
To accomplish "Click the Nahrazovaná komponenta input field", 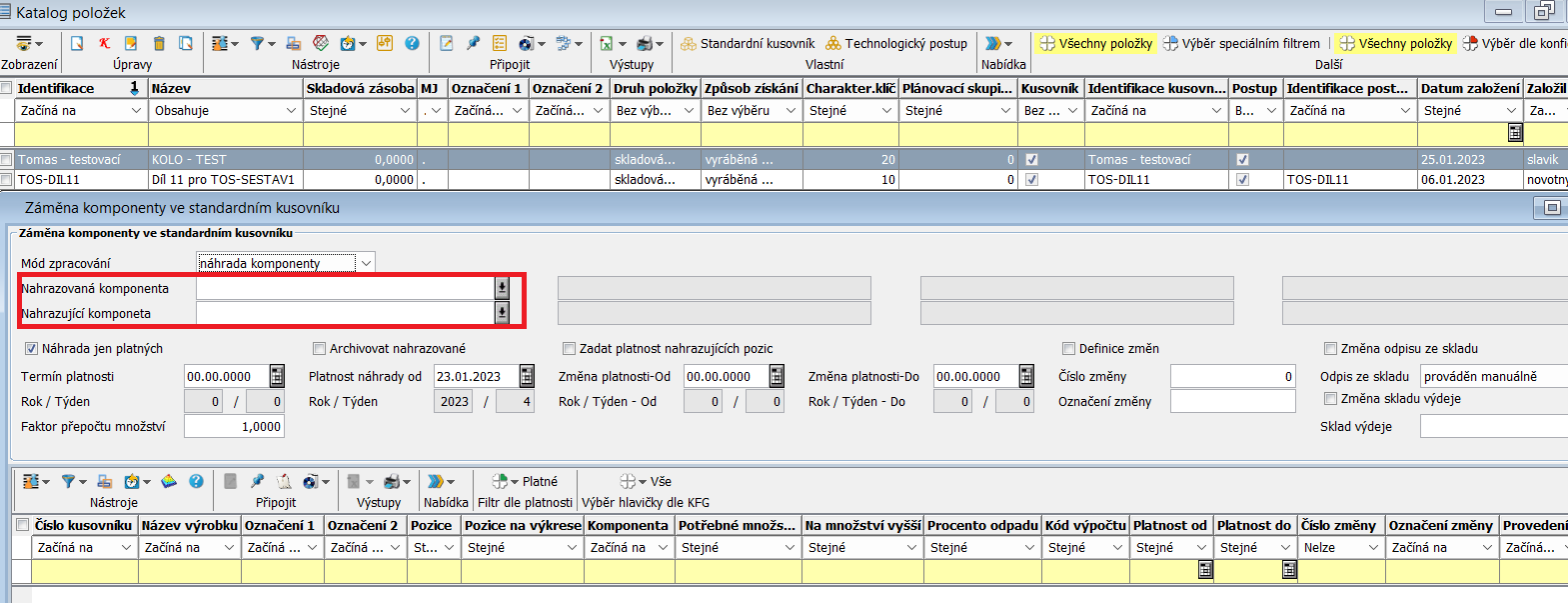I will (x=345, y=289).
